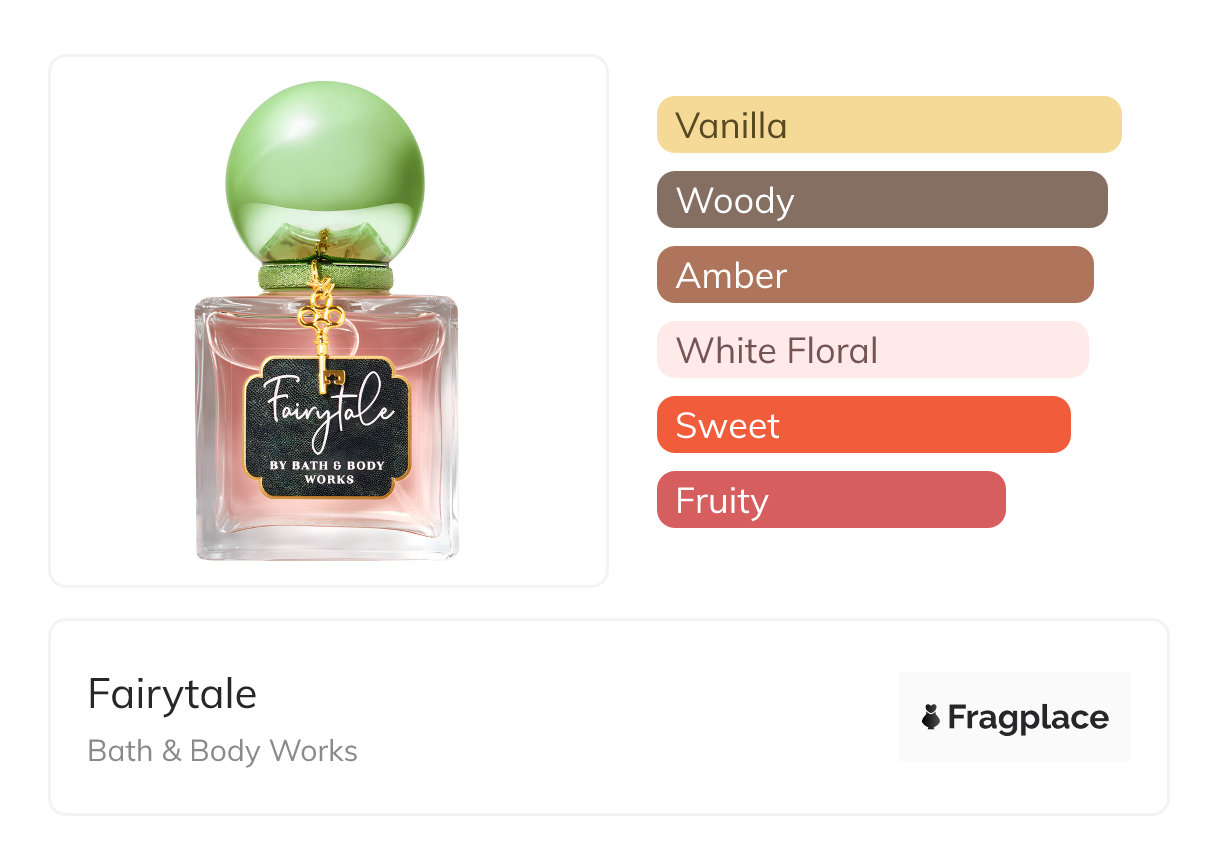The image size is (1218, 864).
Task: Click the clear glass base of the bottle
Action: point(327,545)
